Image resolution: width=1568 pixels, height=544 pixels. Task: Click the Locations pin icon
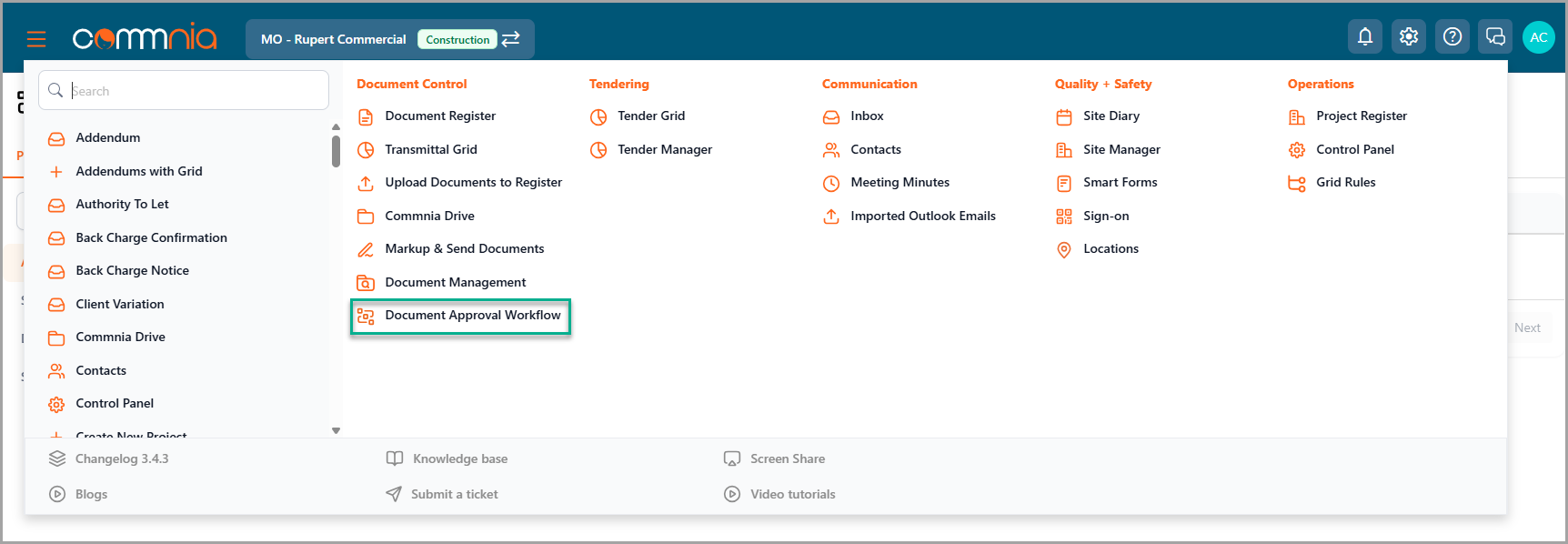(1064, 249)
